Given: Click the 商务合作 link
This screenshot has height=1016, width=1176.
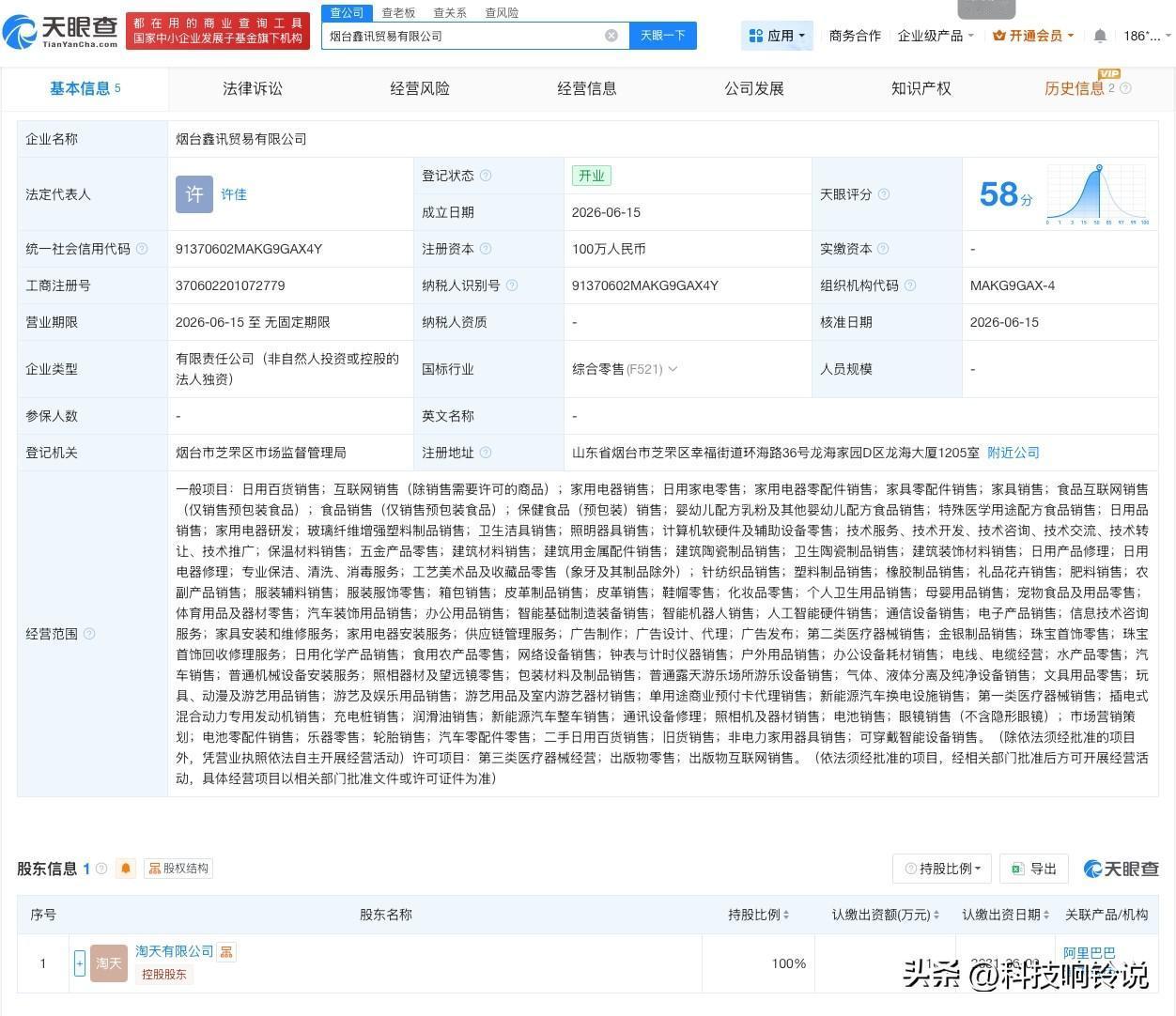Looking at the screenshot, I should pyautogui.click(x=855, y=36).
